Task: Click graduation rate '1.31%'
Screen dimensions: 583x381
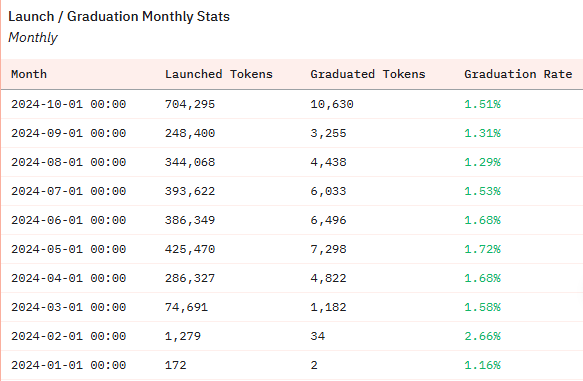Action: [x=483, y=133]
